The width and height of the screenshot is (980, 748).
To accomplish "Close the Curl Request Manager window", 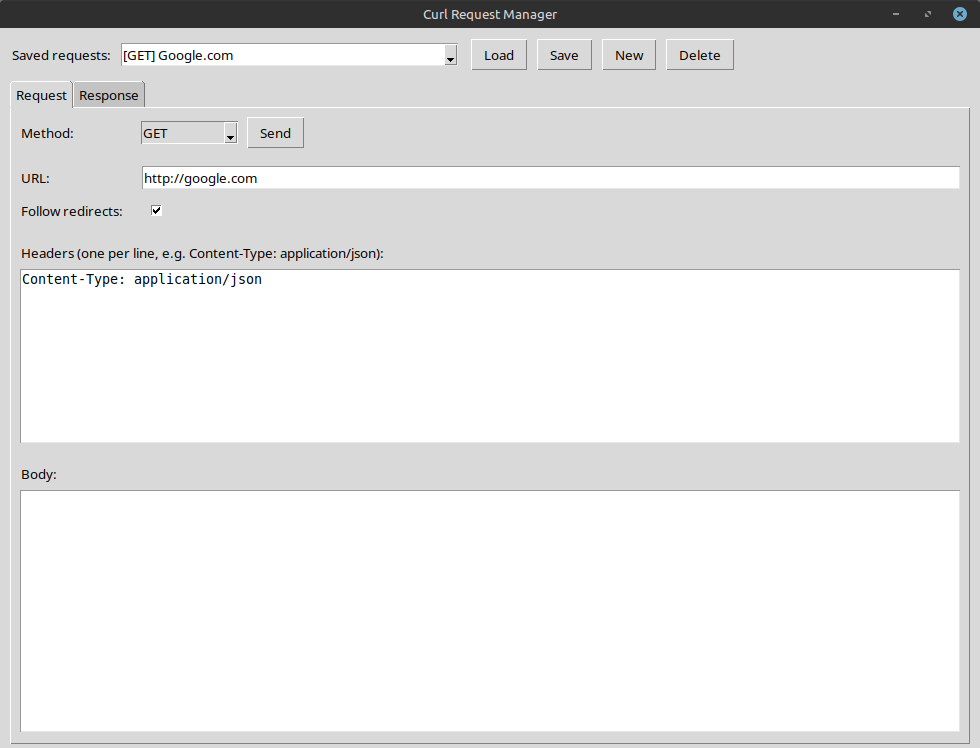I will (x=959, y=14).
